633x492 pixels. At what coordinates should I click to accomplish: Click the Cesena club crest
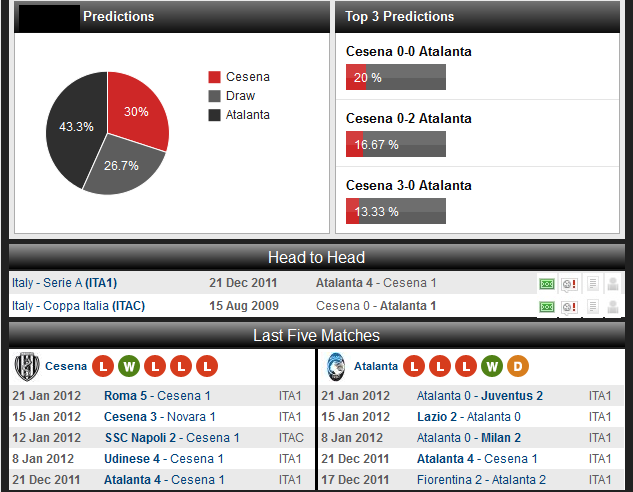[26, 367]
